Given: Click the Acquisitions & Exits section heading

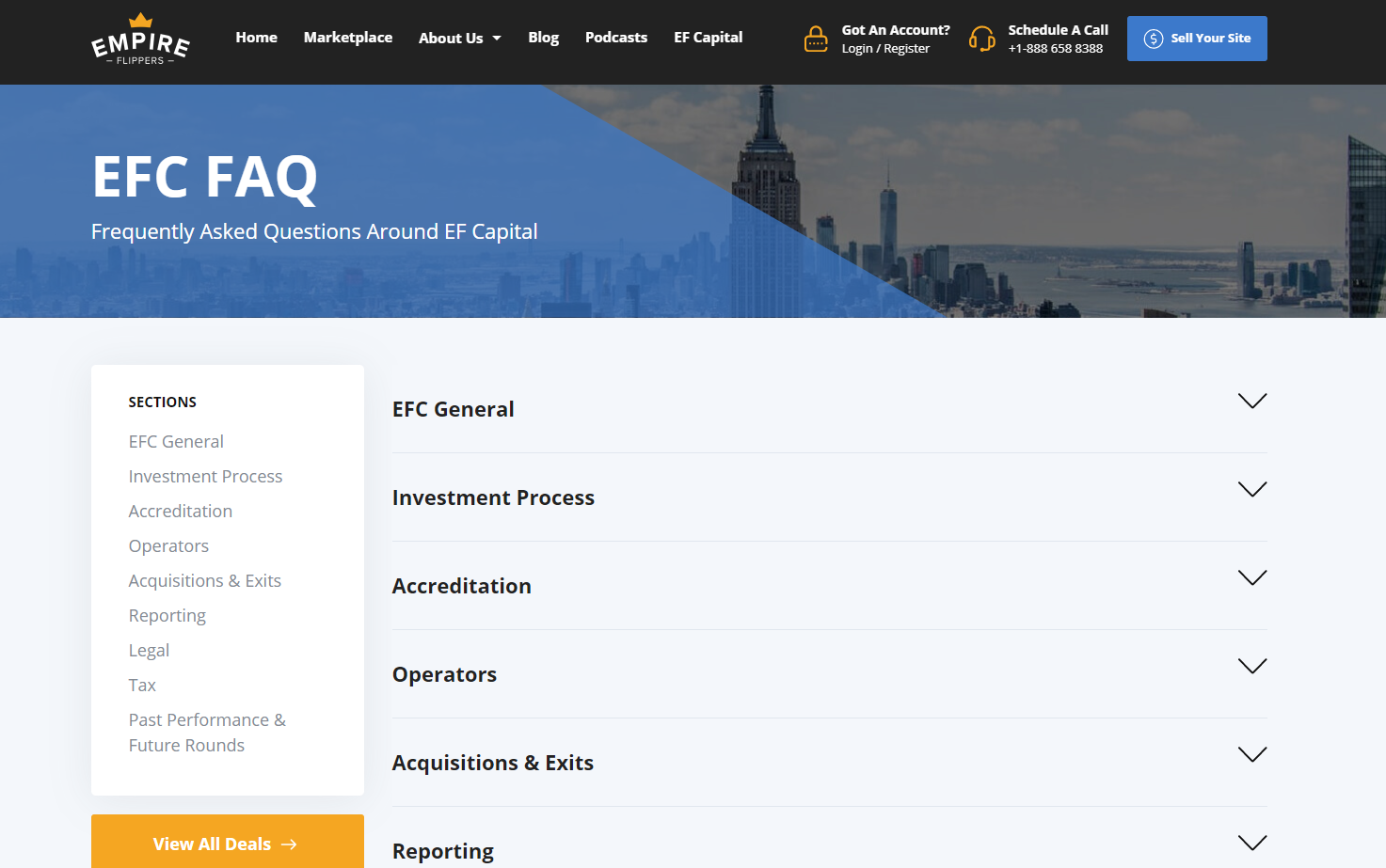Looking at the screenshot, I should 493,764.
